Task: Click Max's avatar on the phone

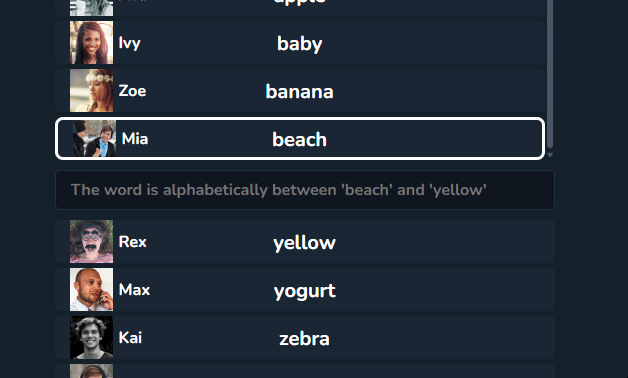Action: pos(91,290)
